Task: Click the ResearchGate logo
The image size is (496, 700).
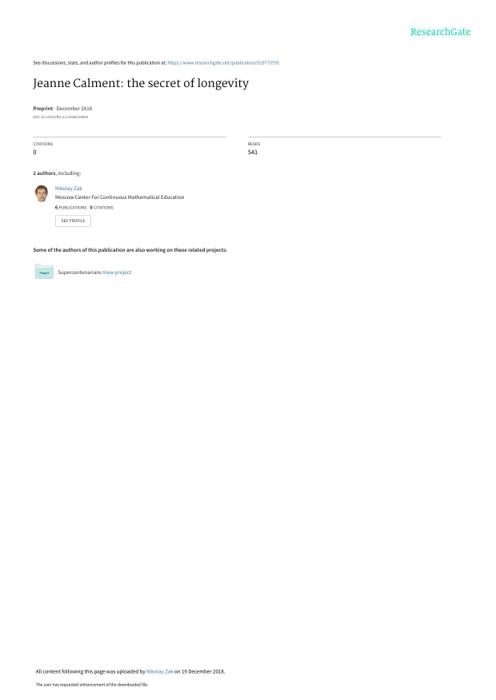Action: pyautogui.click(x=440, y=32)
